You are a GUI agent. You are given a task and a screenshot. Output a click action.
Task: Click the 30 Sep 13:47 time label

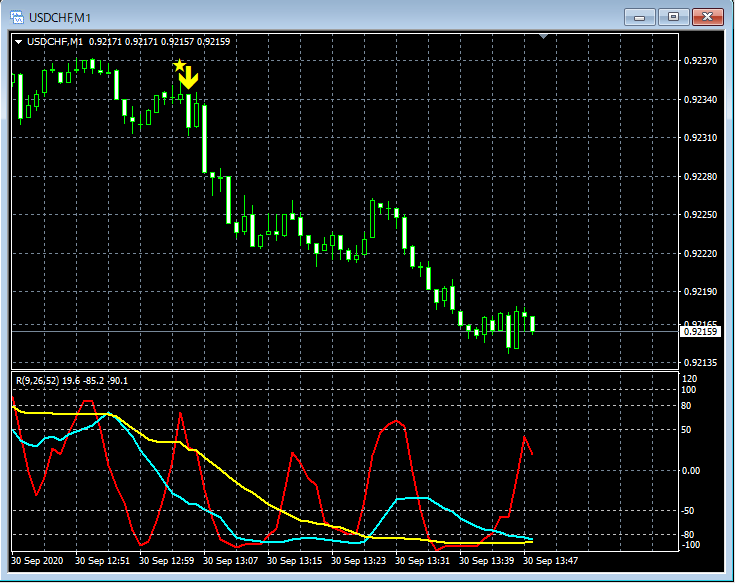pos(550,561)
